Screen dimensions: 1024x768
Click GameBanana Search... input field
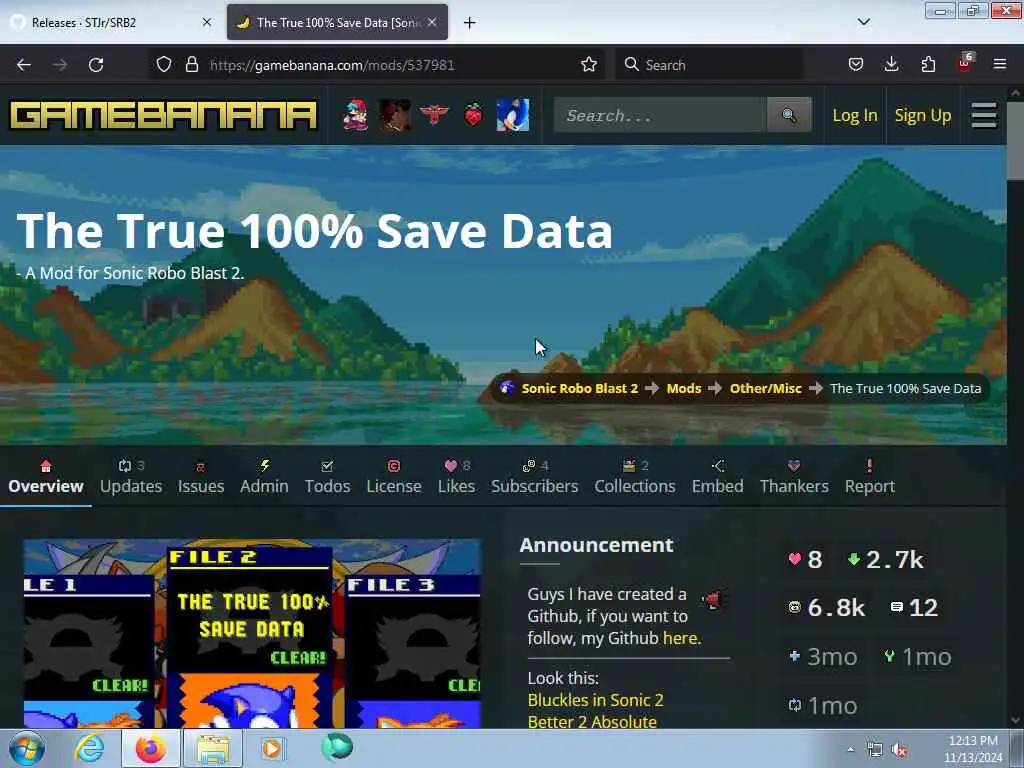coord(660,116)
